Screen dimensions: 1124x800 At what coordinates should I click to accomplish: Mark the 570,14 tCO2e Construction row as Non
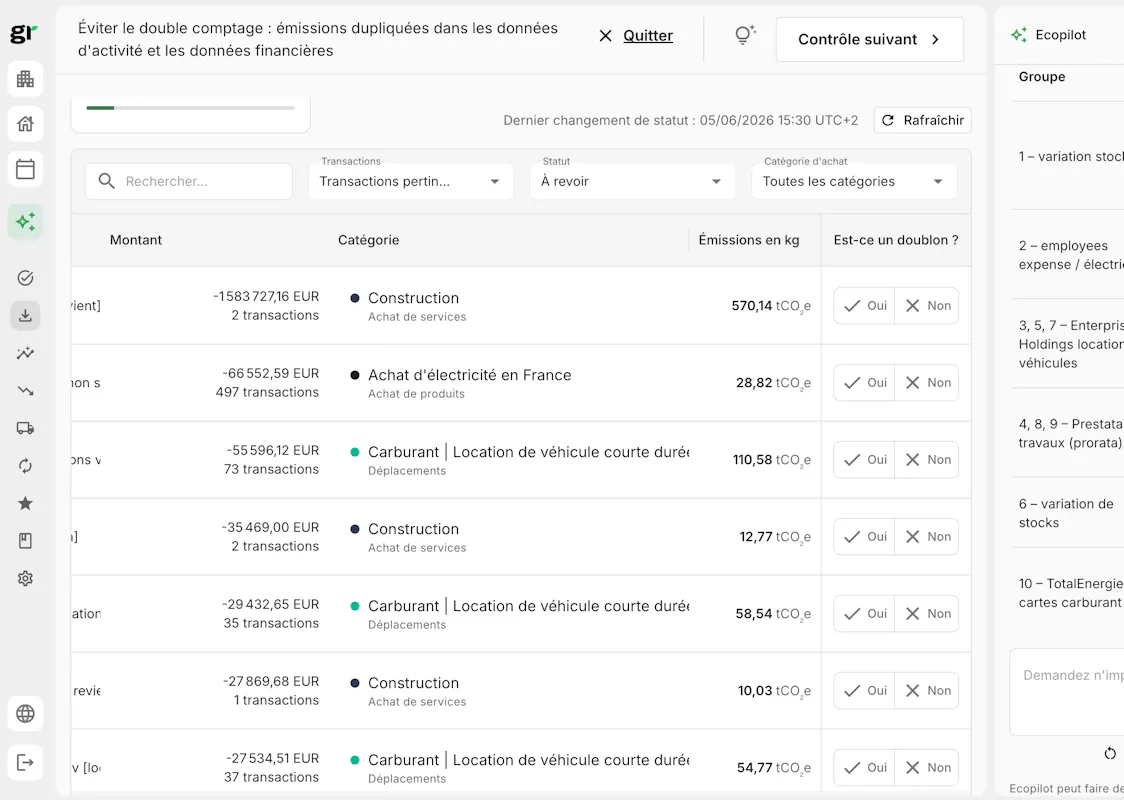point(927,306)
